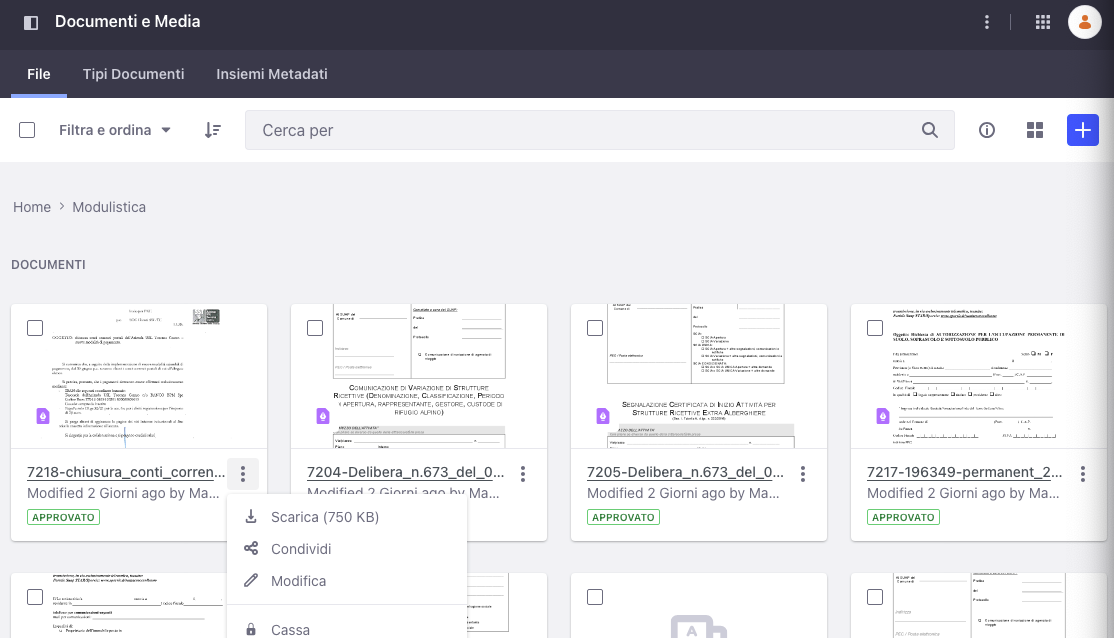Toggle the product menu sidebar icon

31,22
